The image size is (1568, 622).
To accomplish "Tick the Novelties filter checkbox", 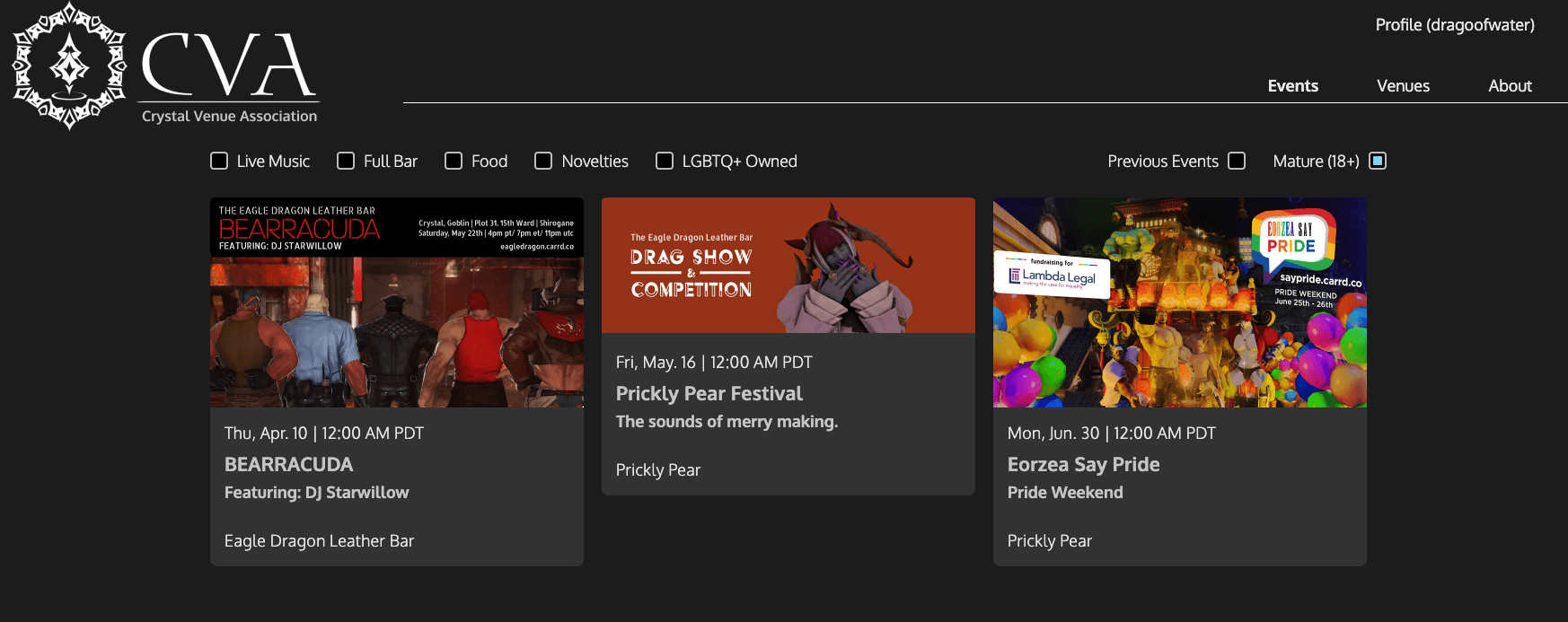I will (x=543, y=161).
